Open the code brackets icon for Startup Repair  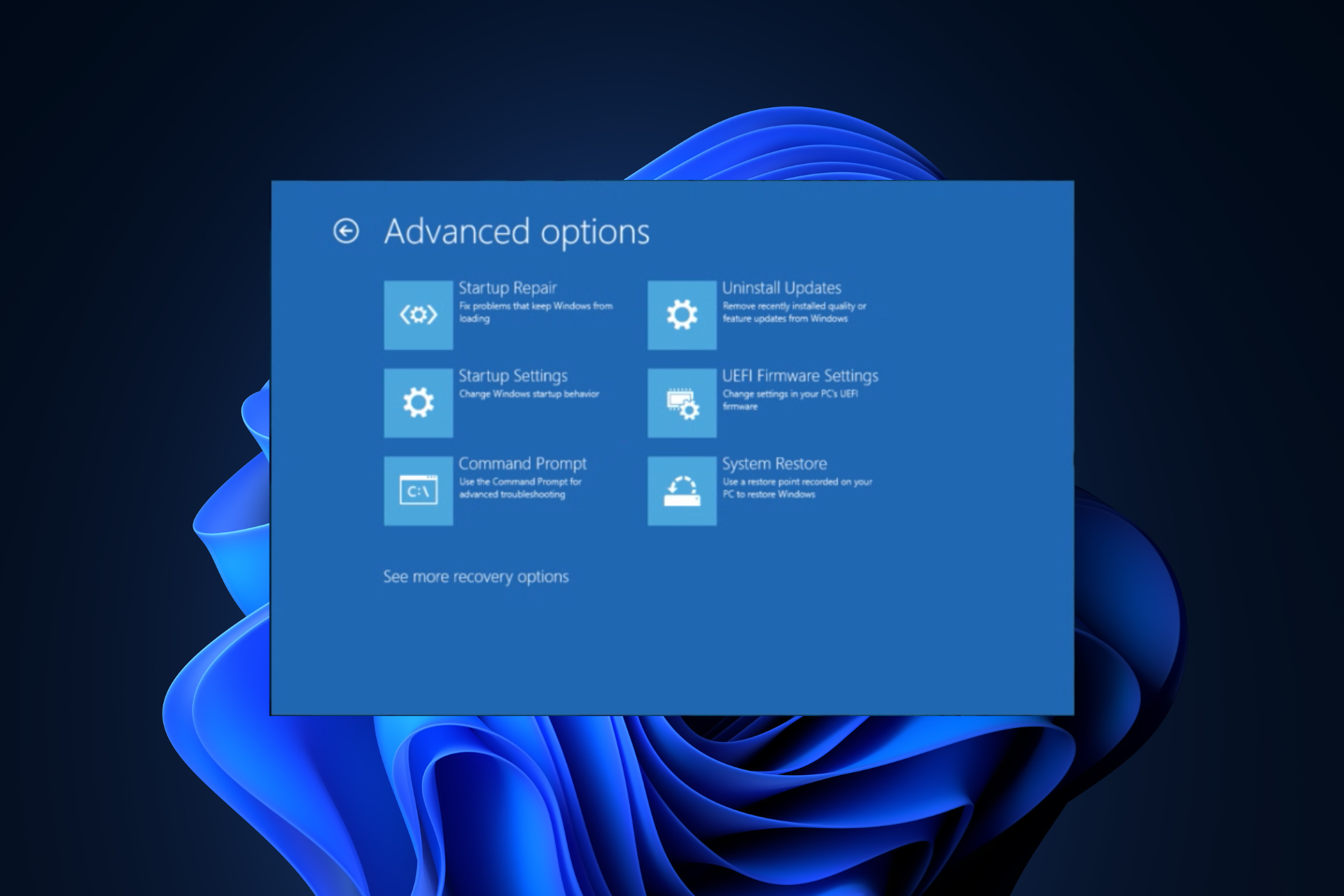418,315
